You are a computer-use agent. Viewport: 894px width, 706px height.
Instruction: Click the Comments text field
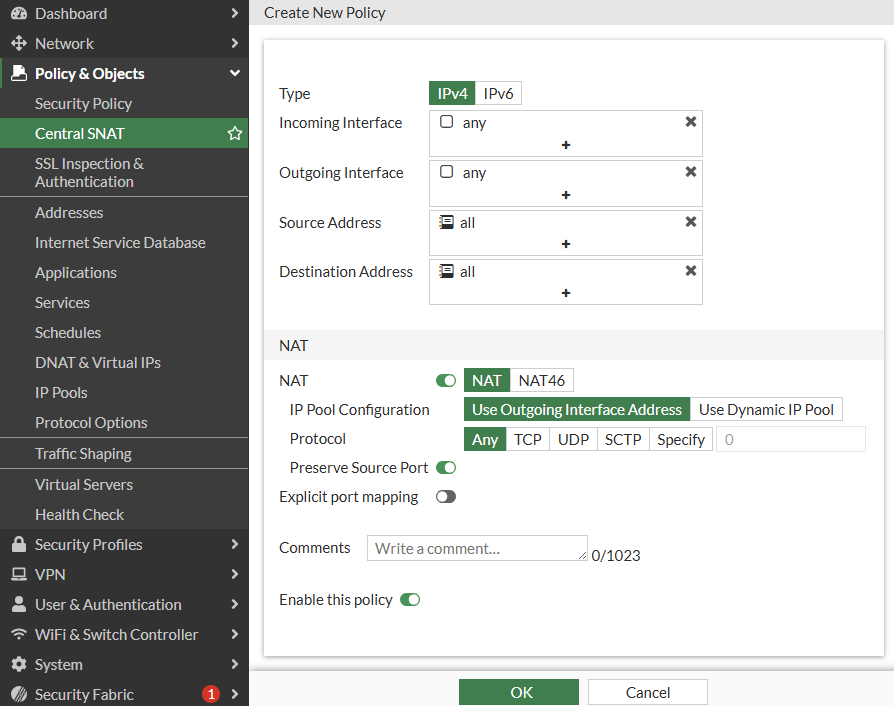477,548
